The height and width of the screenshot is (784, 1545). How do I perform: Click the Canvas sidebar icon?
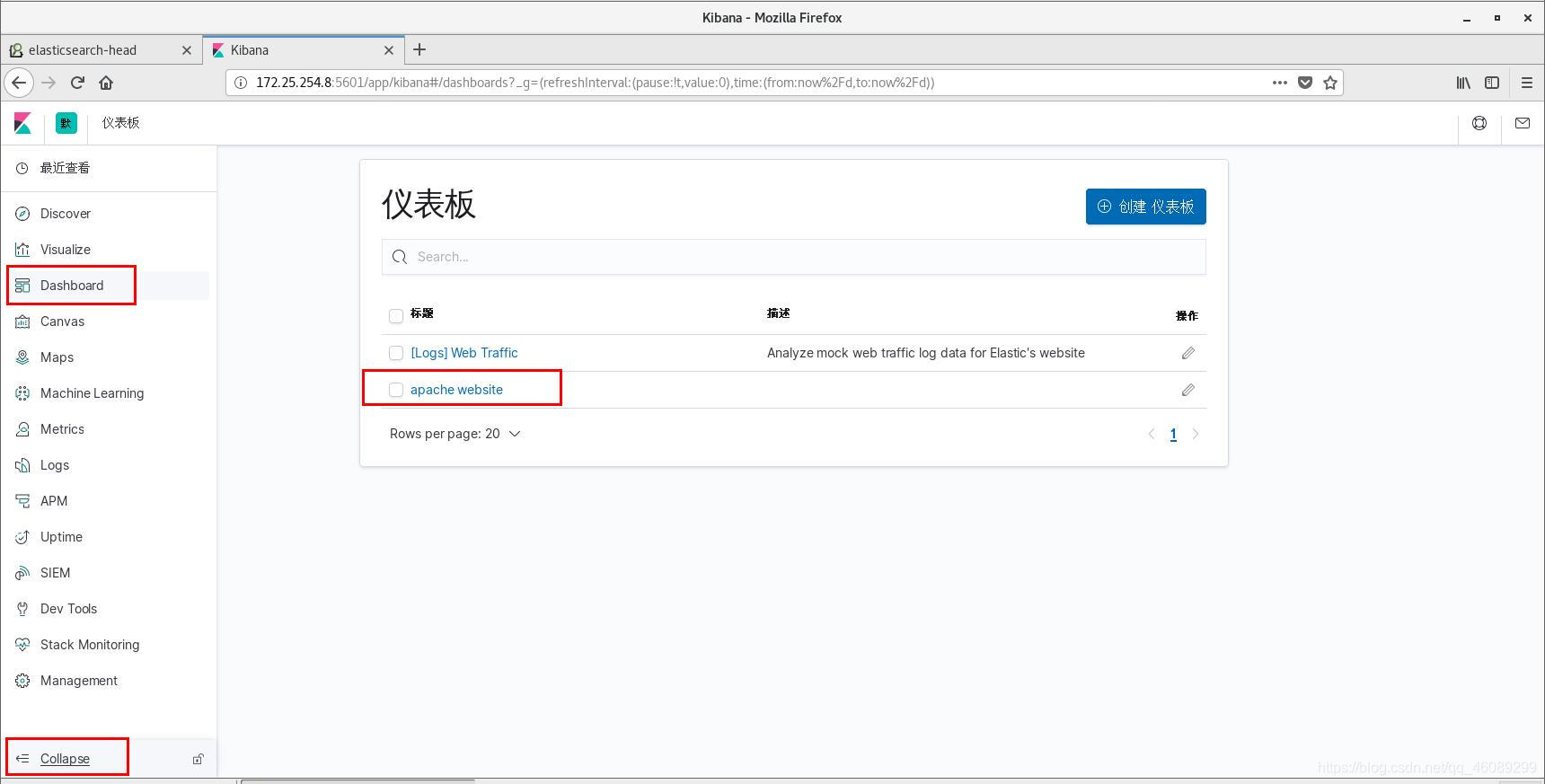tap(22, 322)
